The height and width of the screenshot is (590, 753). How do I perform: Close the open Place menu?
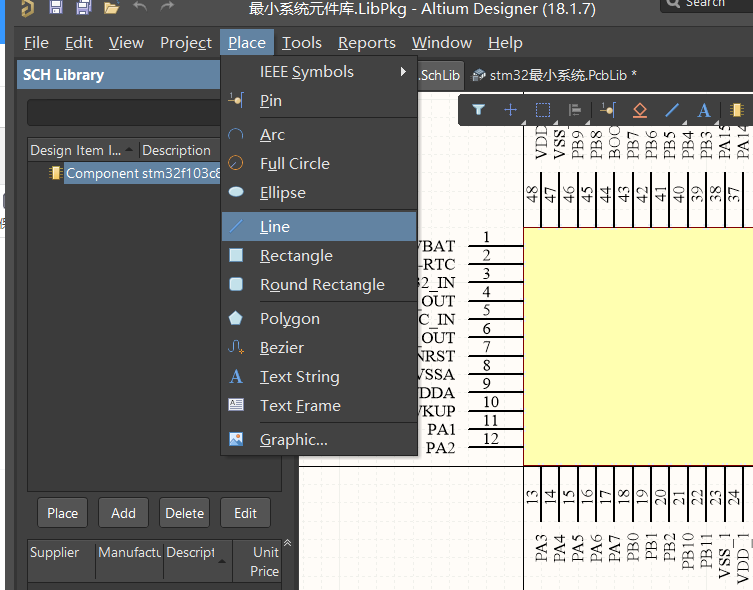[x=247, y=43]
